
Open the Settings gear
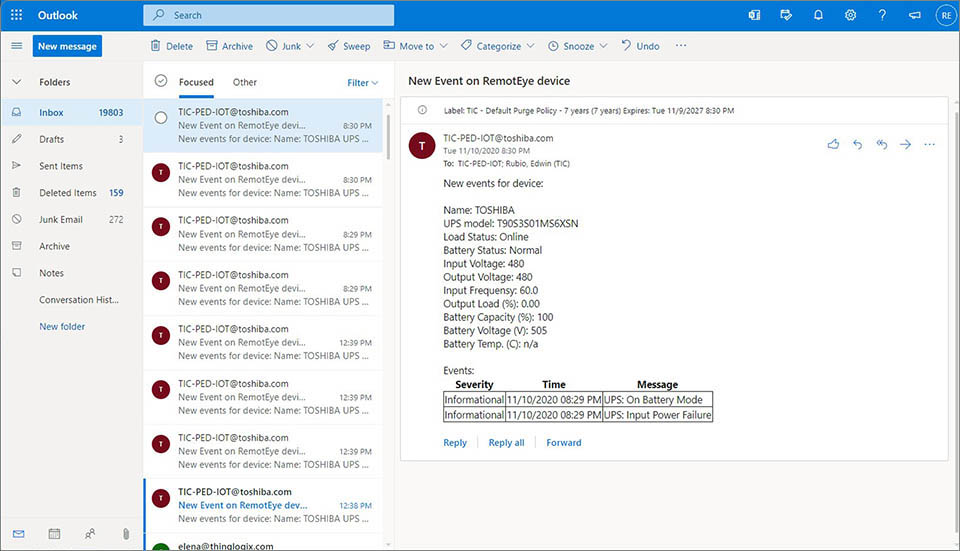click(850, 15)
